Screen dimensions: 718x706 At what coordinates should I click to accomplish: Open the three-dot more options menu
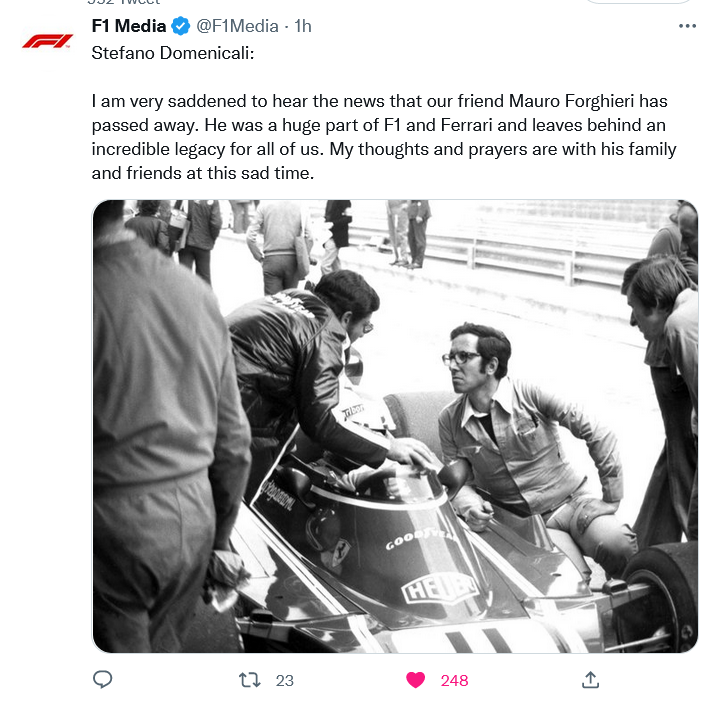[x=687, y=26]
